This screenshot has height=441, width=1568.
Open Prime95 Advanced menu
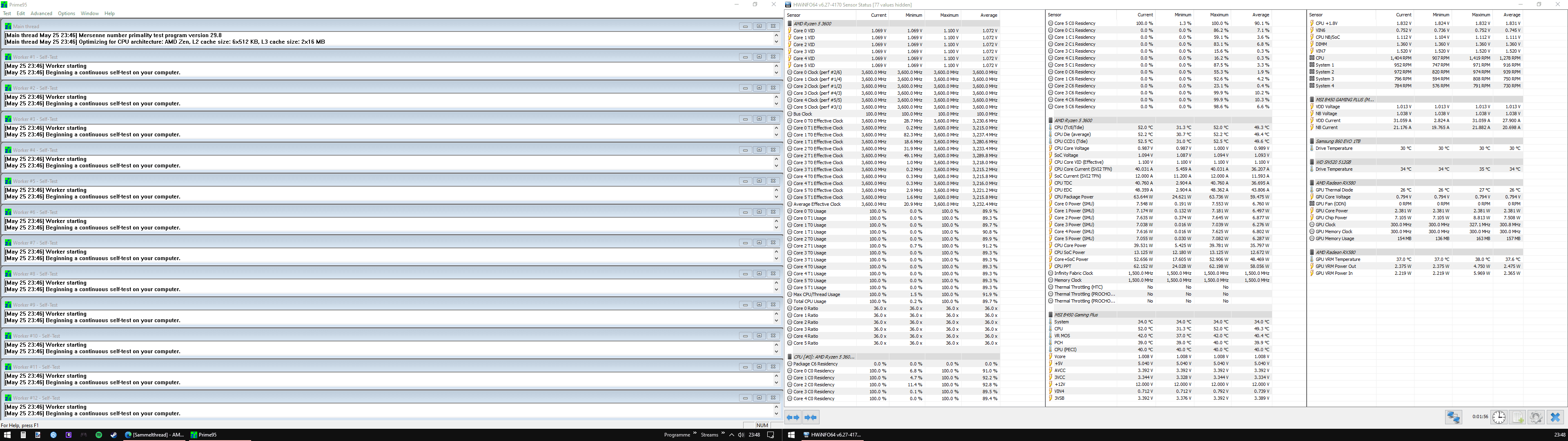pyautogui.click(x=41, y=13)
